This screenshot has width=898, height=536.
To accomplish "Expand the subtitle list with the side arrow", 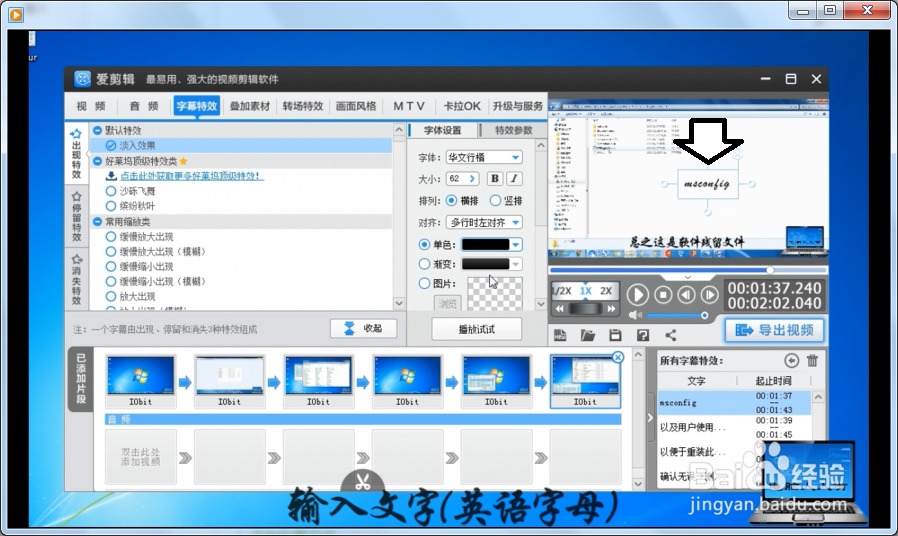I will tap(649, 417).
